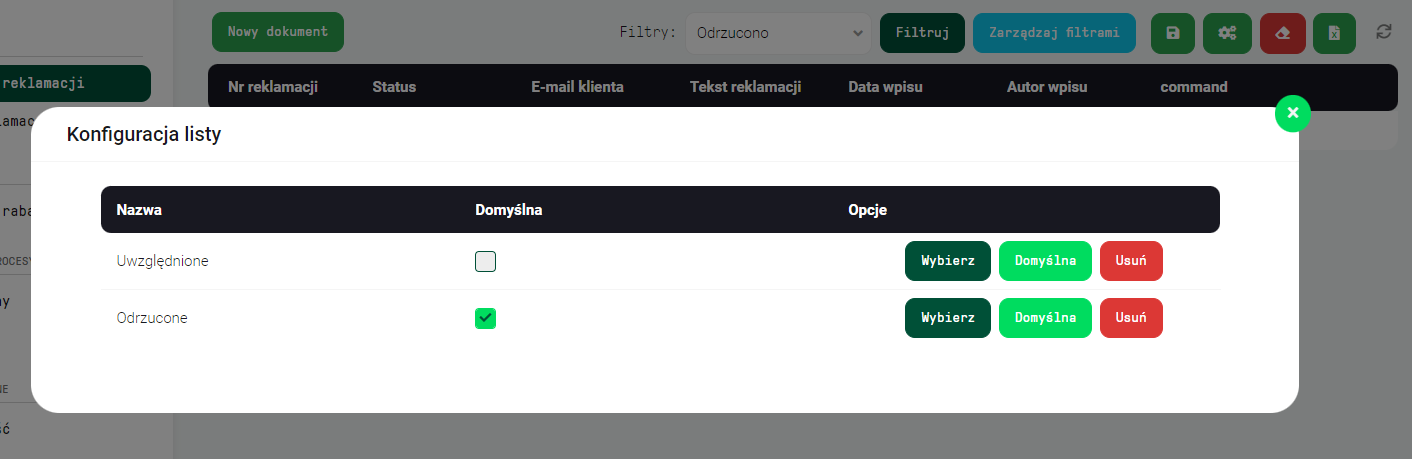Open the Filtry dropdown showing Odrzucono
Image resolution: width=1412 pixels, height=459 pixels.
click(777, 33)
